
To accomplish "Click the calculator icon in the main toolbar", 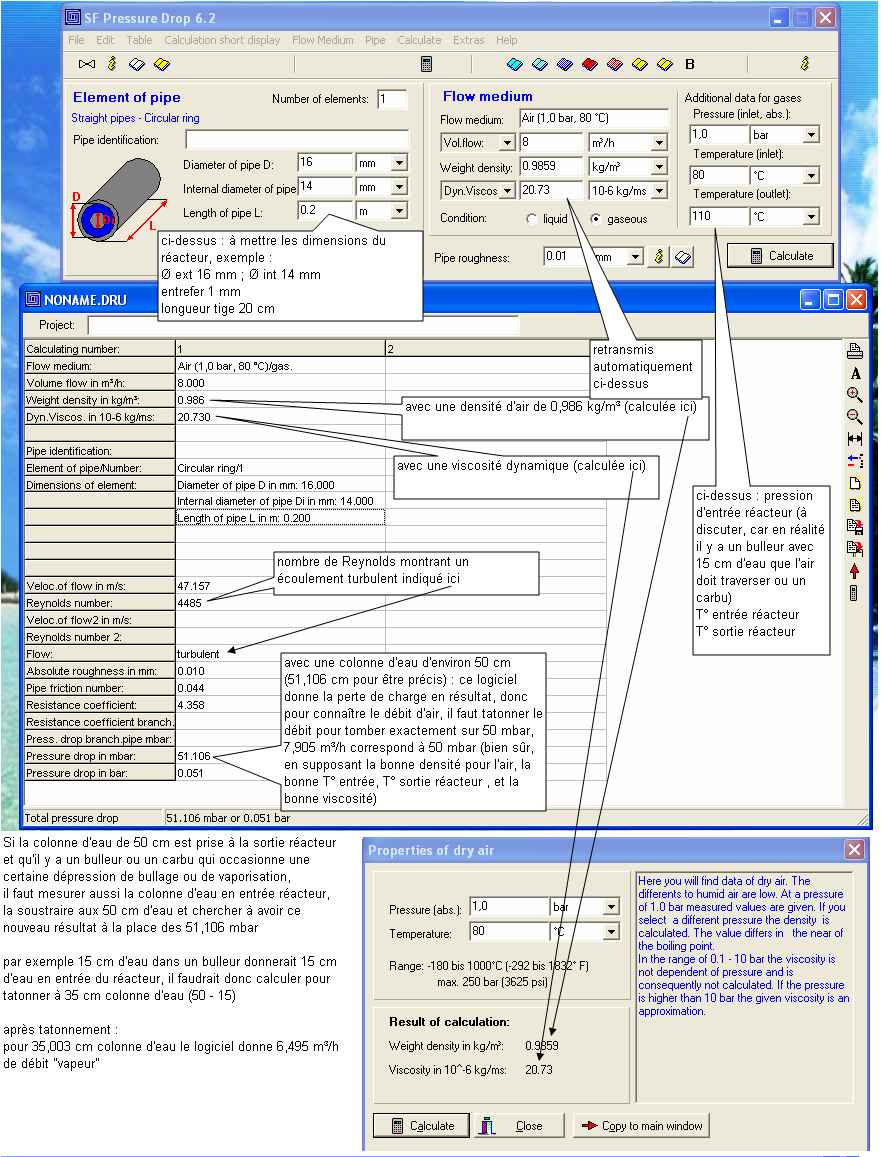I will pos(427,64).
